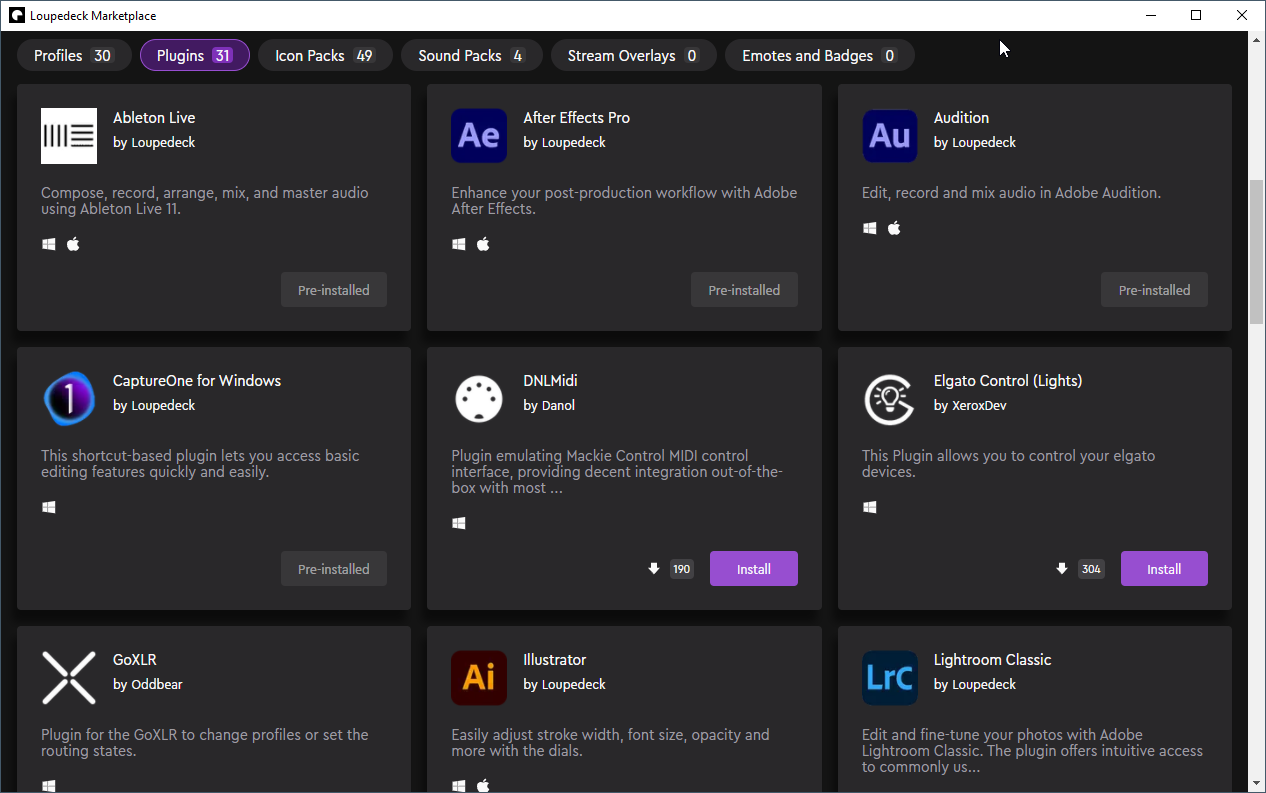Click the vertical scrollbar thumb
This screenshot has height=793, width=1266.
click(x=1257, y=252)
